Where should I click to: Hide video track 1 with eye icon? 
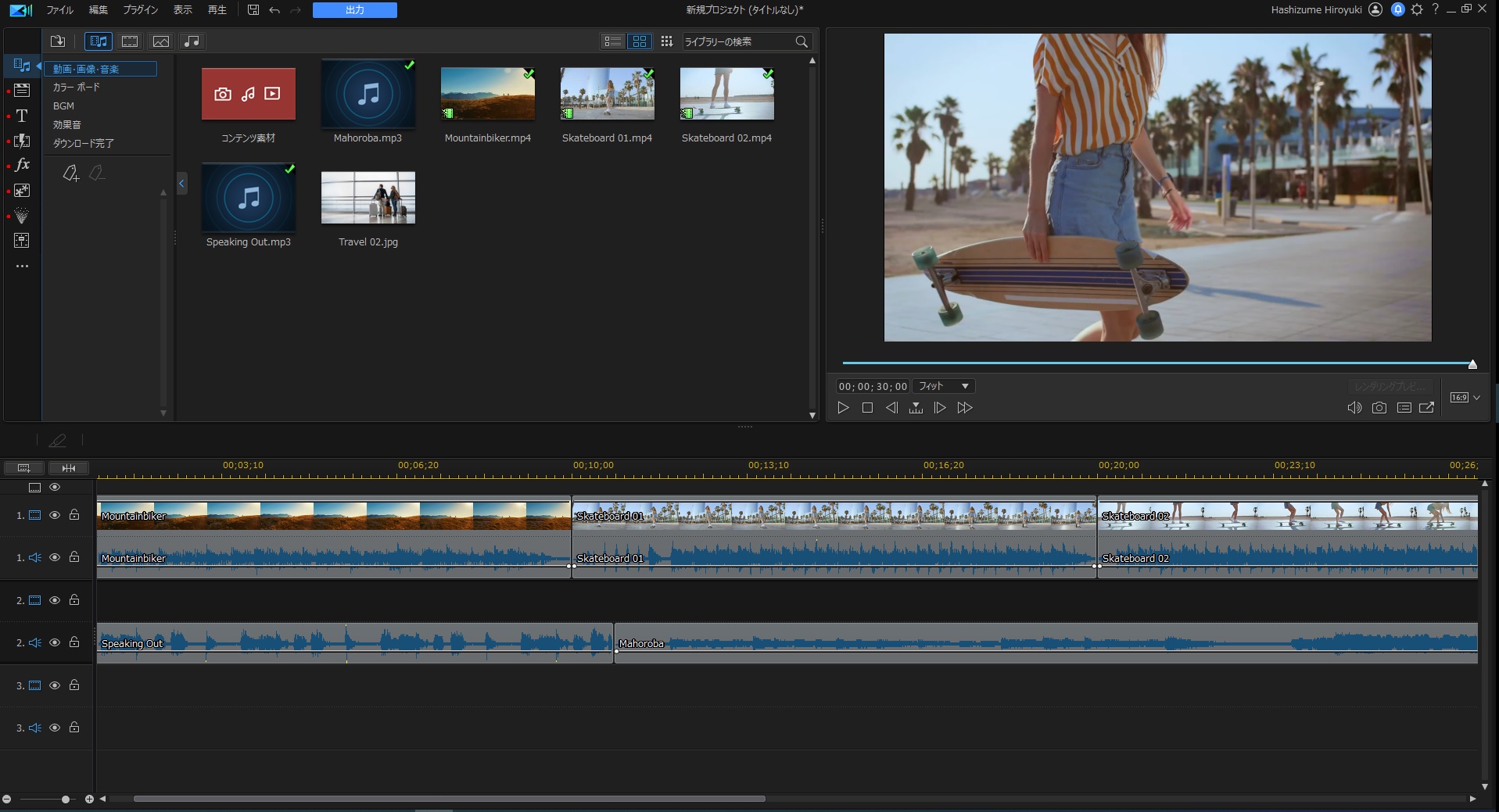point(55,515)
